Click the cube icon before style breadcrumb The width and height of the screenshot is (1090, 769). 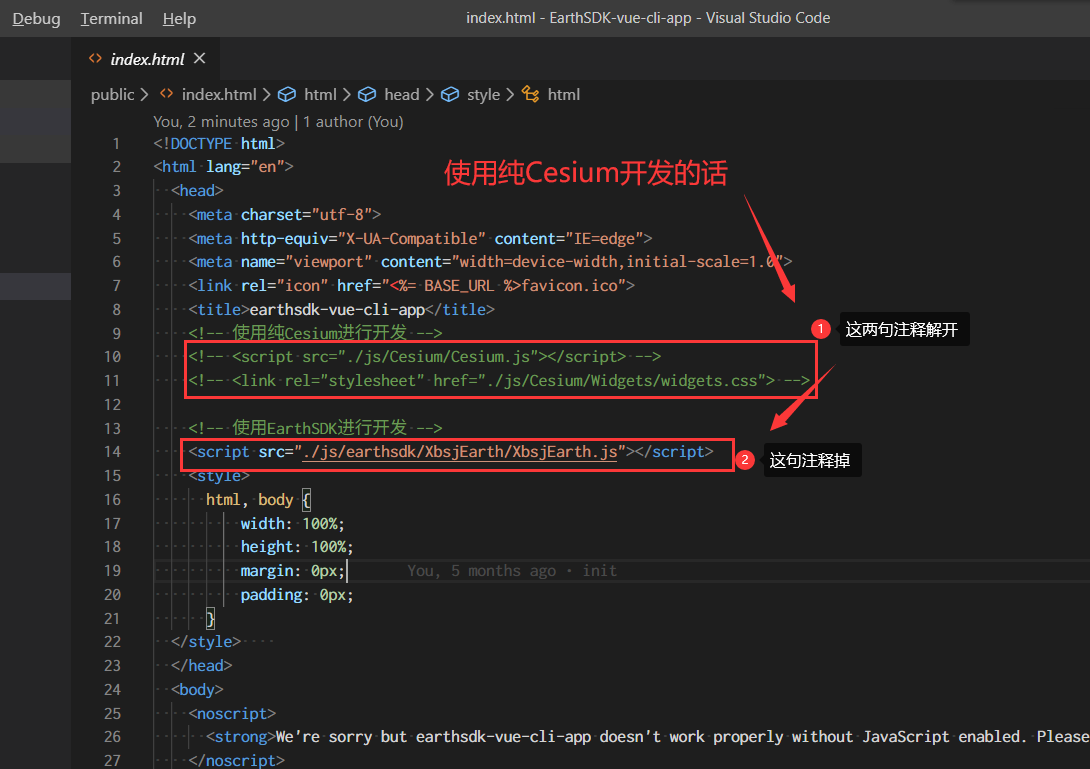tap(450, 94)
